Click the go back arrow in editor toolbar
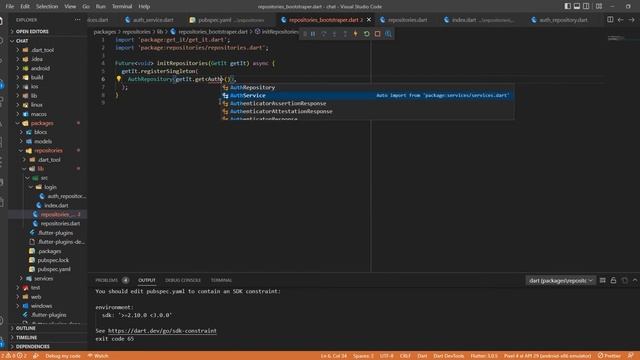 coord(620,20)
